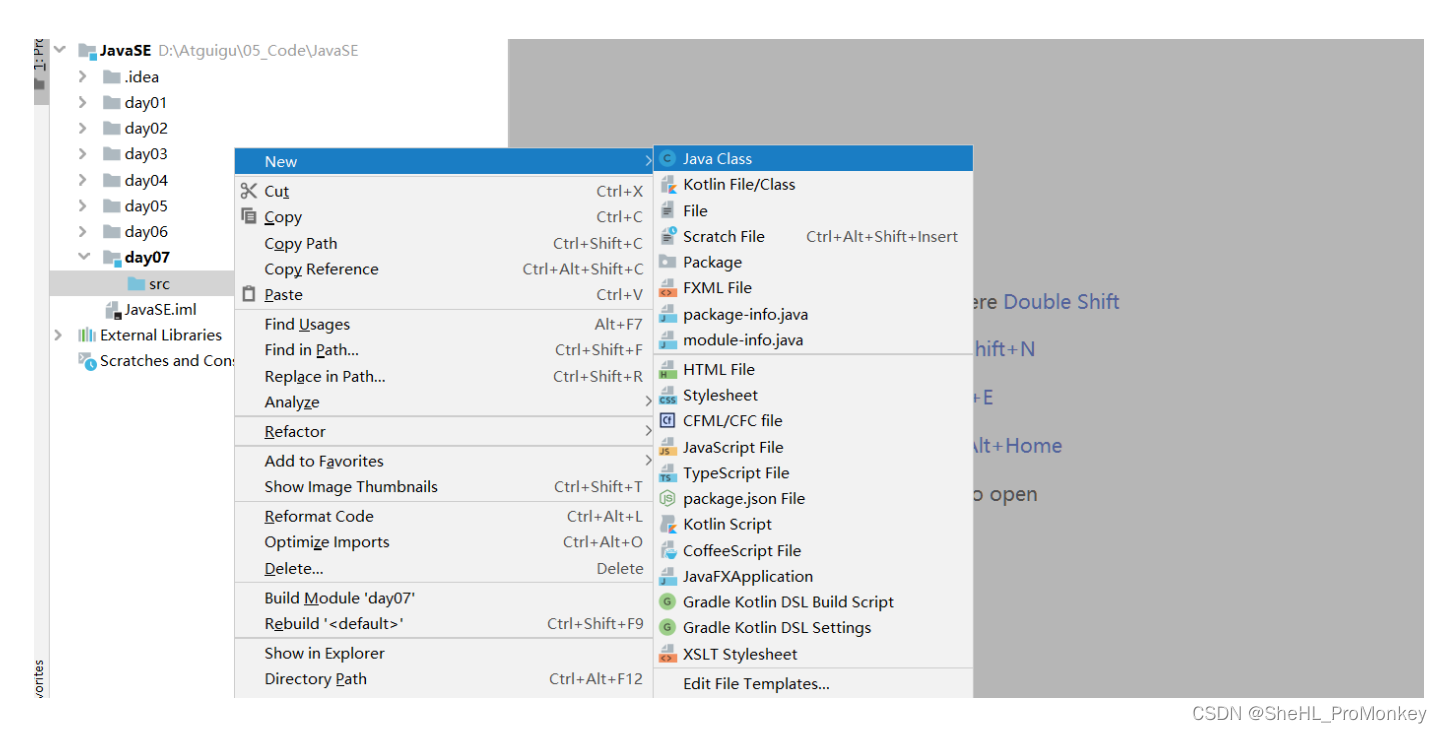Click the Scratches and Consoles icon

(87, 361)
